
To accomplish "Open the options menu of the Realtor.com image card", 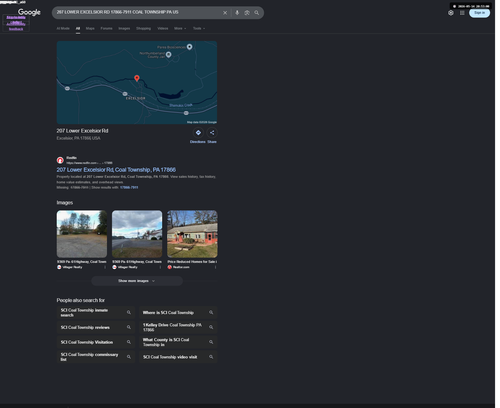I will pyautogui.click(x=215, y=267).
